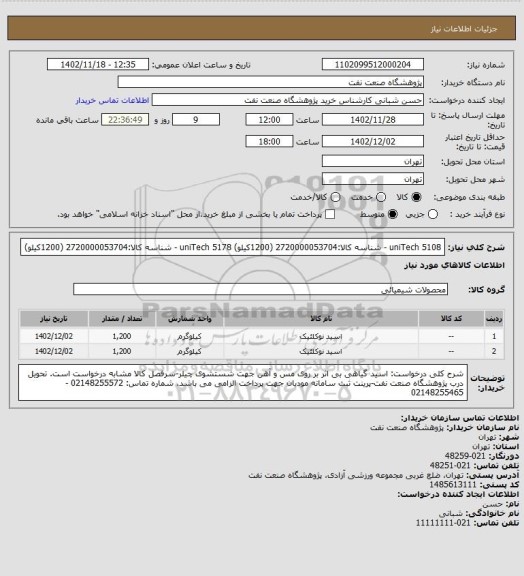Click the creator phone 11111111-021
Viewport: 524px width, 576px height.
click(443, 523)
